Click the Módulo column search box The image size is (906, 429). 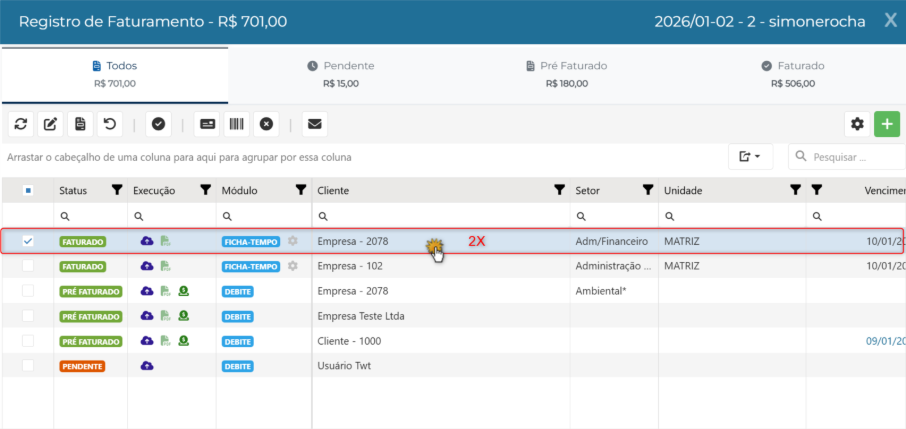pos(264,216)
